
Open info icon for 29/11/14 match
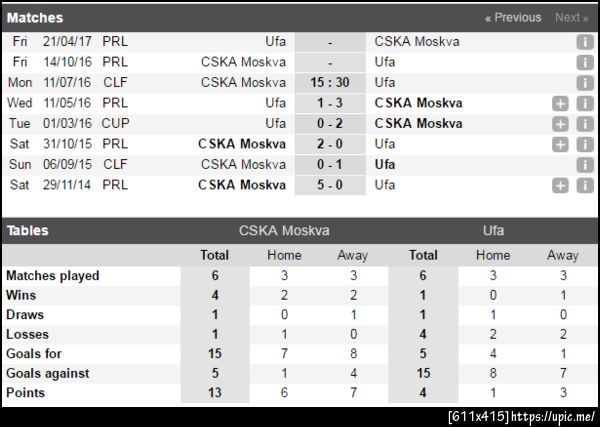coord(585,185)
